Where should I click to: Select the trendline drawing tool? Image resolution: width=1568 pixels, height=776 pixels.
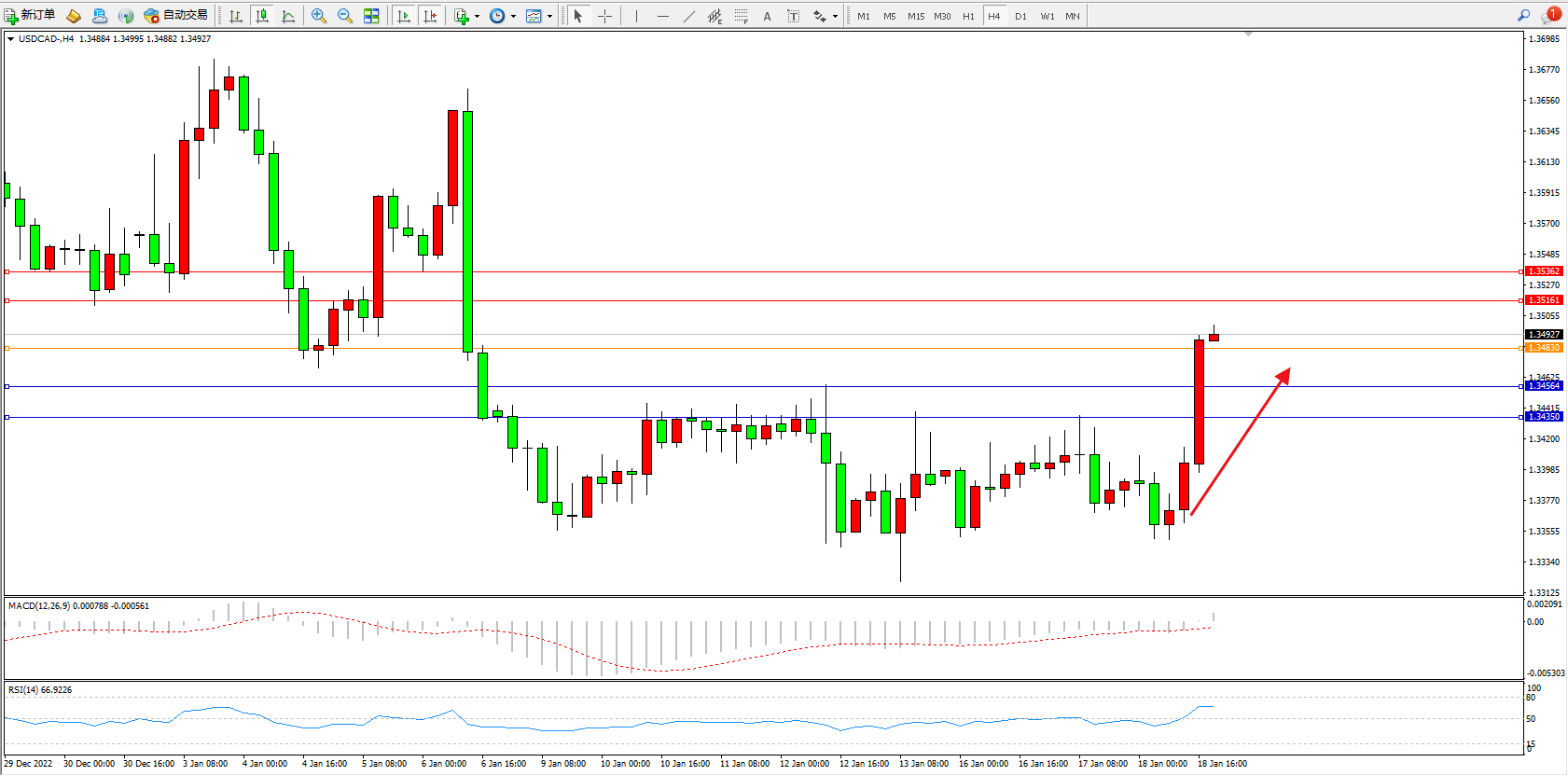(x=688, y=16)
